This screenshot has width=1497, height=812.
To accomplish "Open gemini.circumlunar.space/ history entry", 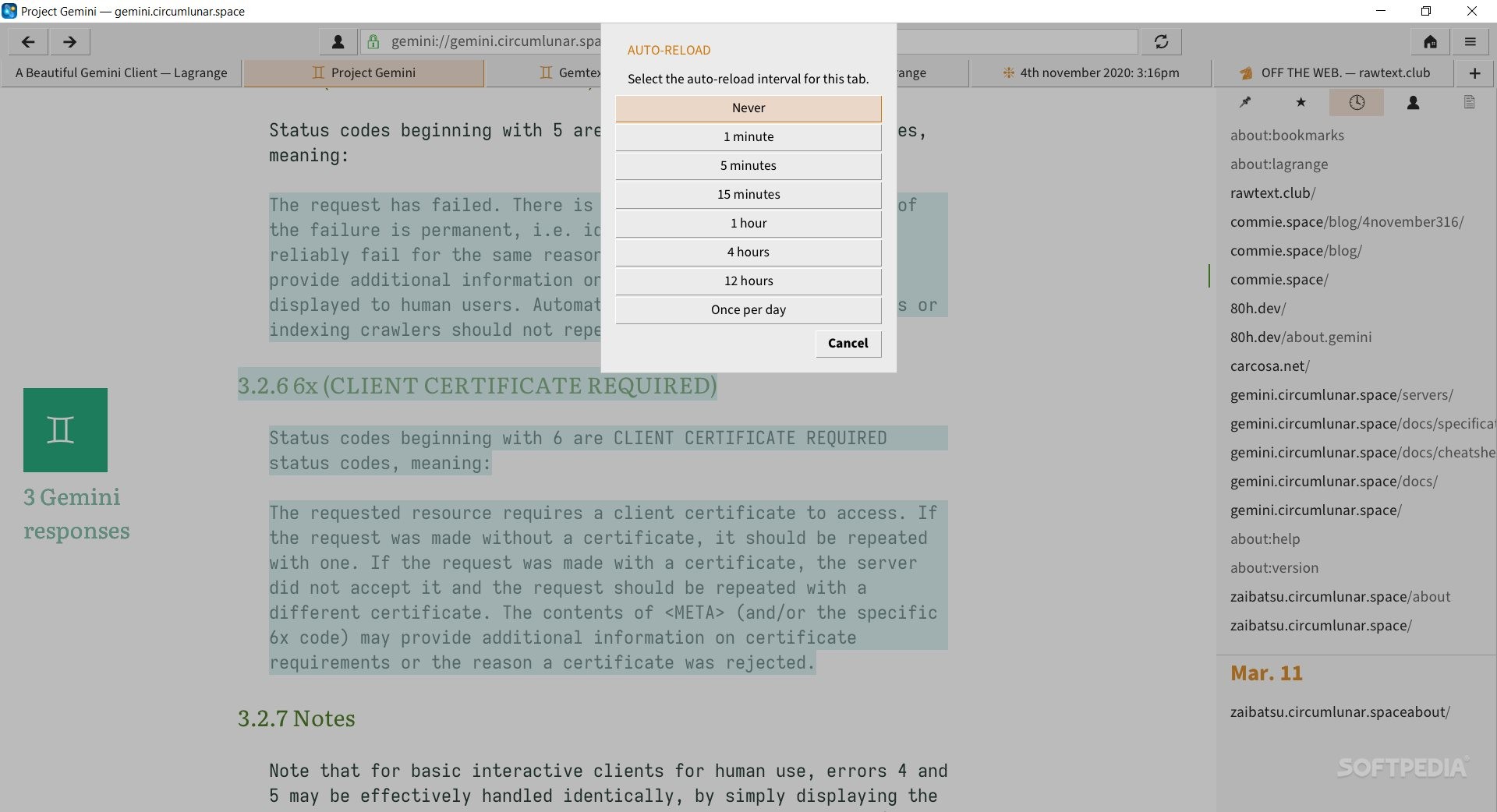I will pyautogui.click(x=1315, y=510).
